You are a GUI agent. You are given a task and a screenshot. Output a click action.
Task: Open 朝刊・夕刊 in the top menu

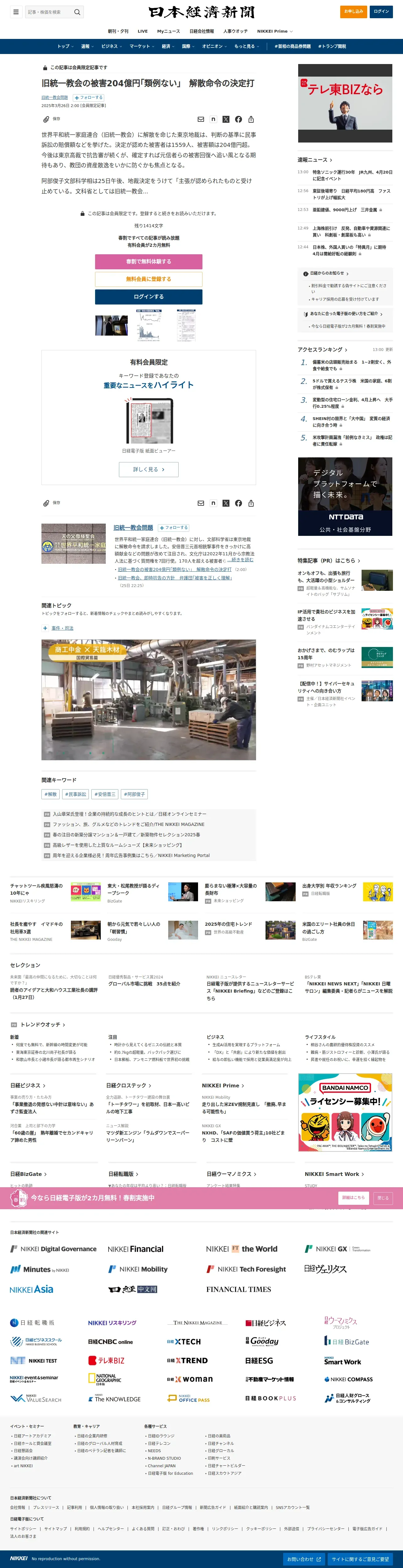pos(118,31)
